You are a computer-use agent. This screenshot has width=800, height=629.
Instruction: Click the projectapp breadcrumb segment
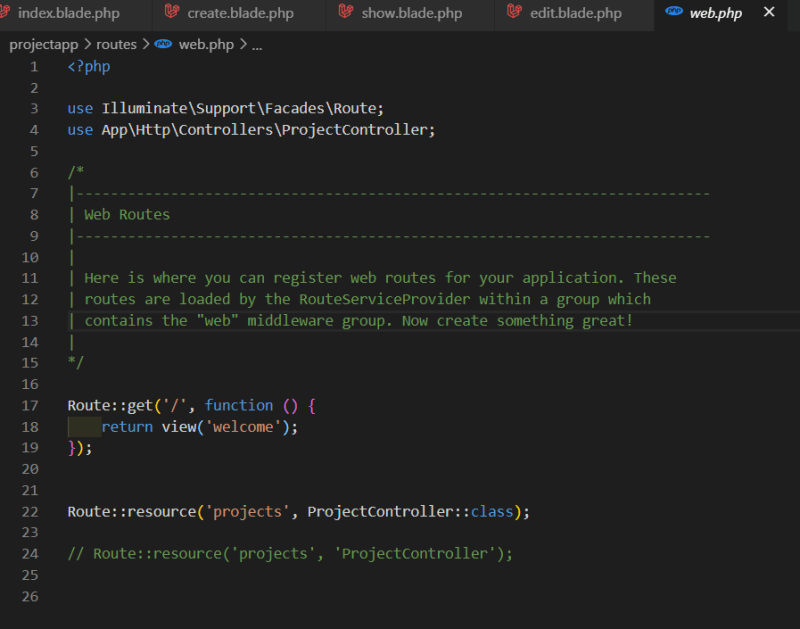pyautogui.click(x=44, y=45)
